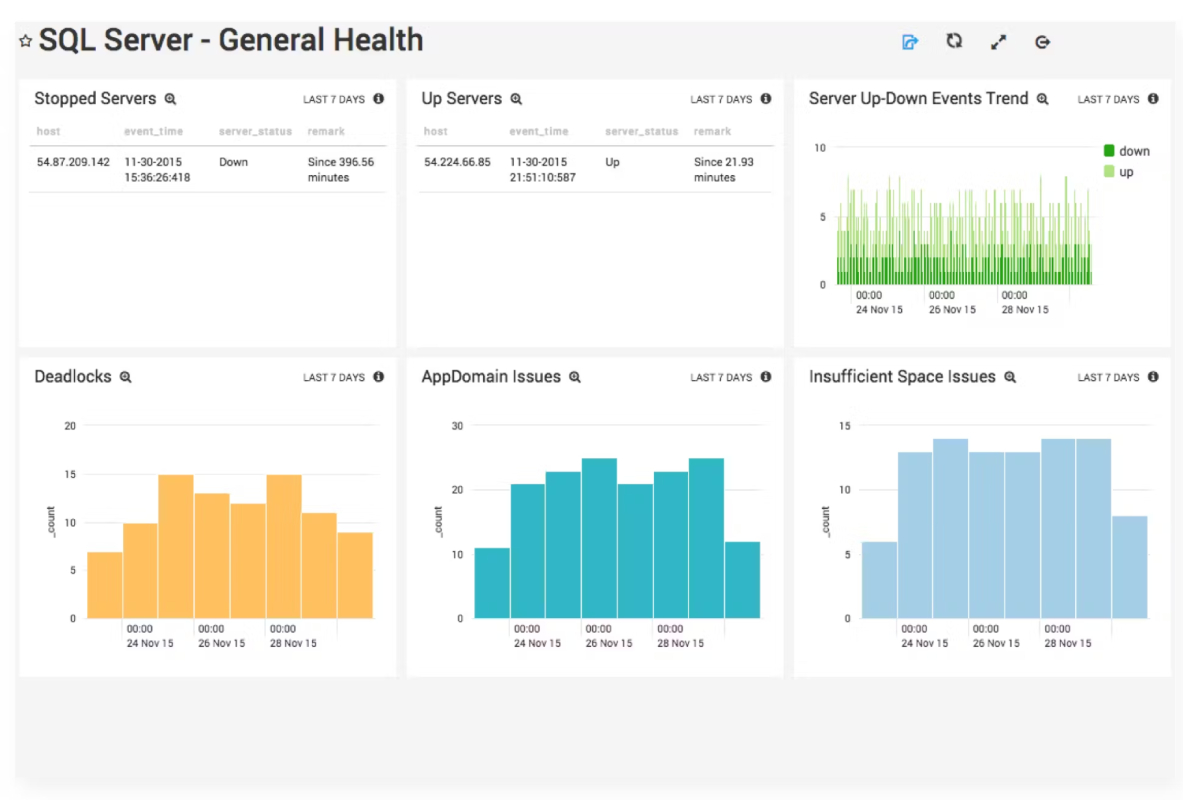Image resolution: width=1183 pixels, height=800 pixels.
Task: Open Server Up-Down Events Trend in search
Action: pos(1043,99)
